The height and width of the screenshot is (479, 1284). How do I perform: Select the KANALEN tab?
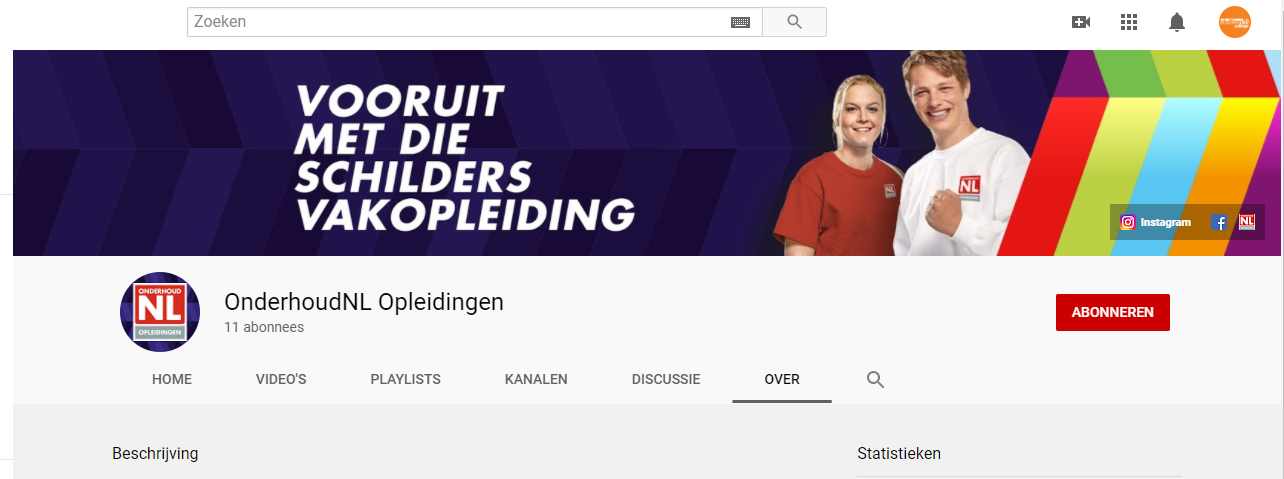(536, 380)
